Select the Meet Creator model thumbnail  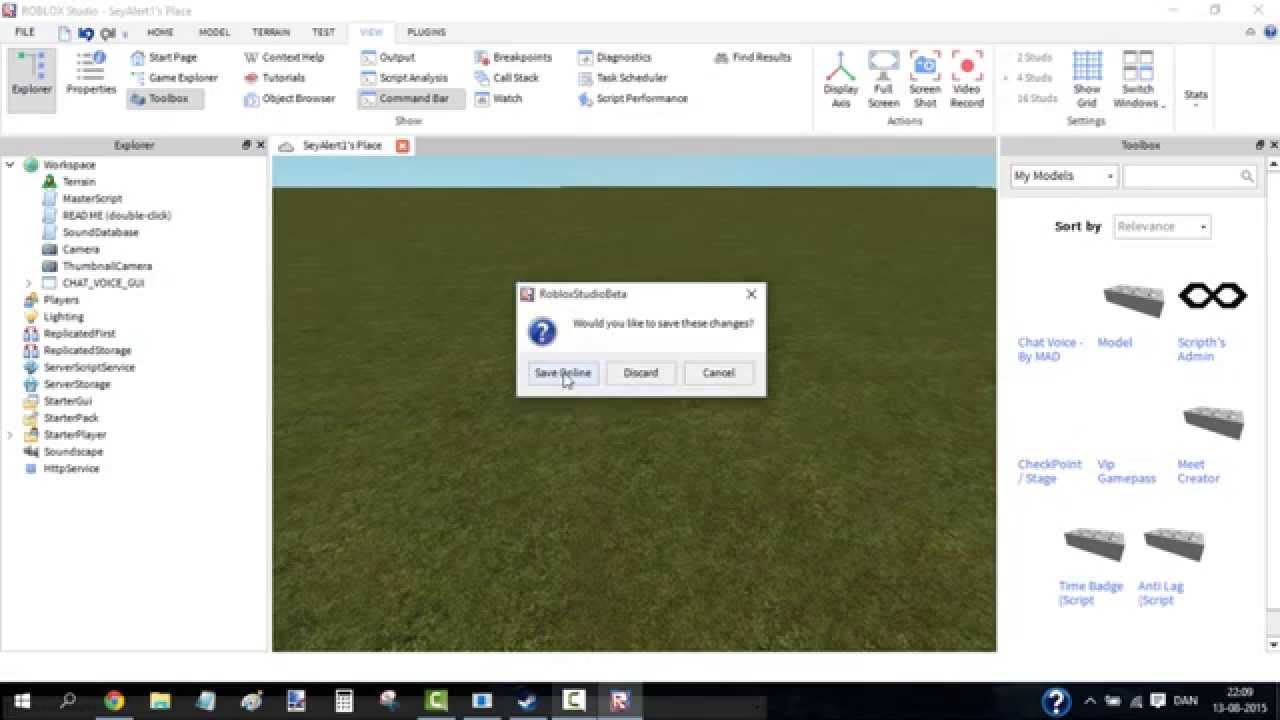pyautogui.click(x=1213, y=421)
